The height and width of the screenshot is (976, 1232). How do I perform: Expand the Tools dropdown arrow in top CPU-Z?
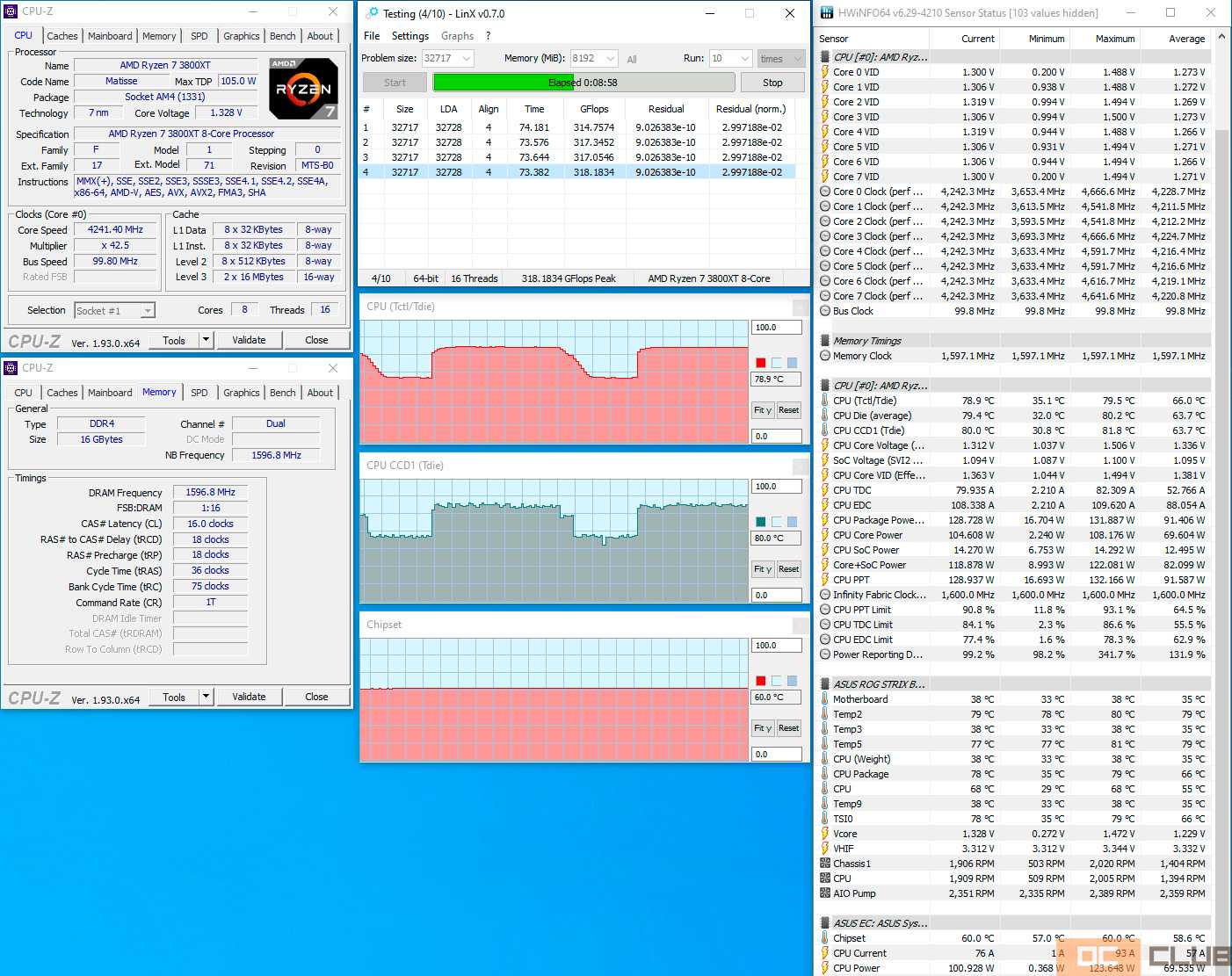pos(206,340)
